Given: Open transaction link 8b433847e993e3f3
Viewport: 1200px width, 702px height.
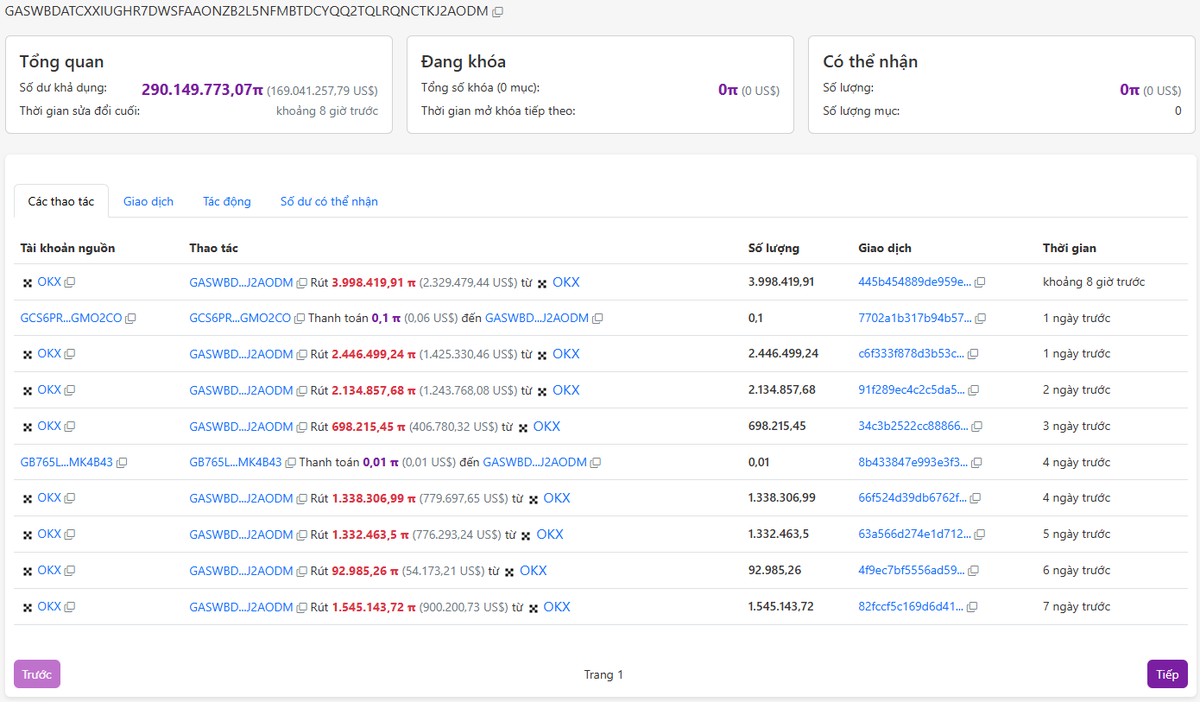Looking at the screenshot, I should pos(913,463).
